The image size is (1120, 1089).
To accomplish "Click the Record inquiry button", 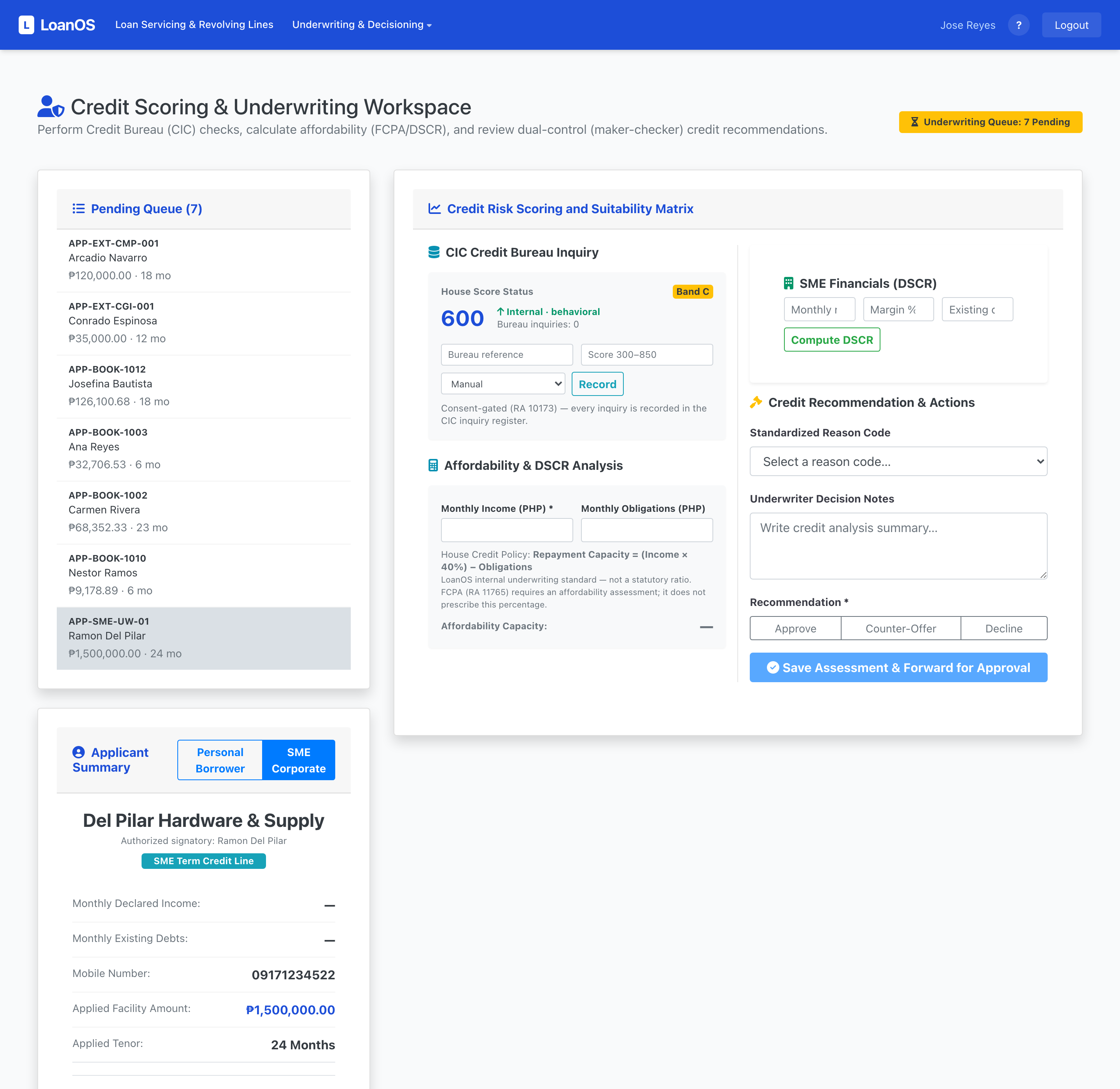I will pos(597,384).
